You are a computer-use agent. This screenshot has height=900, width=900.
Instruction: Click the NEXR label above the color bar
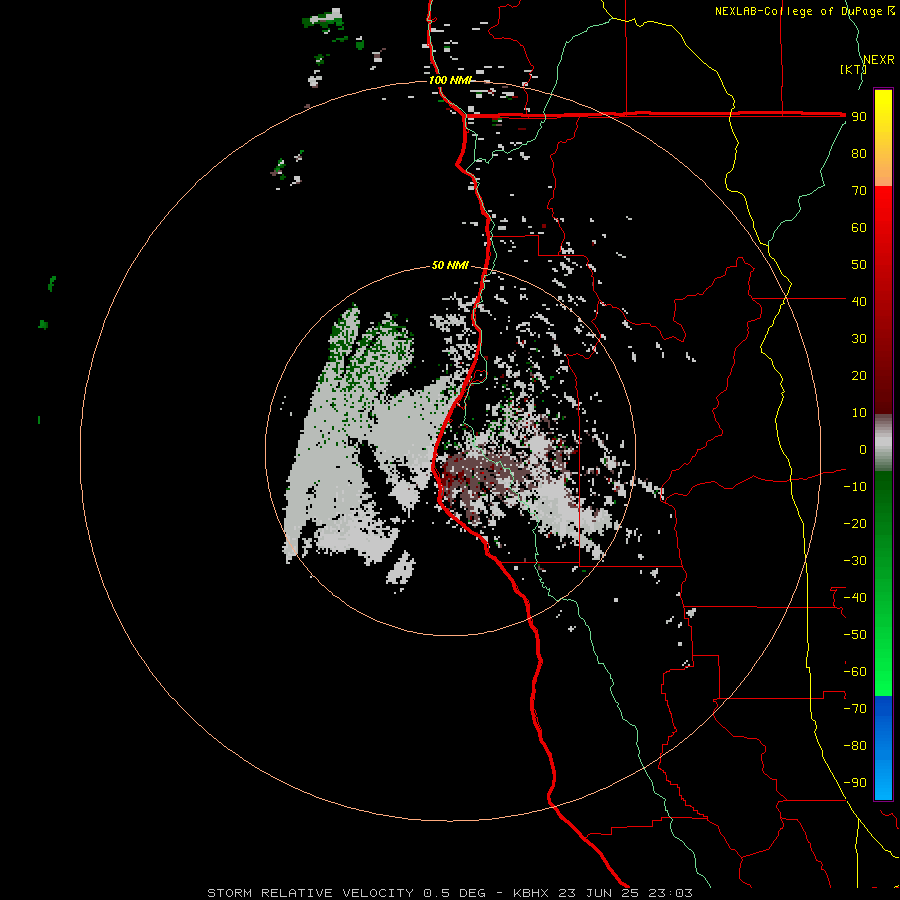point(879,60)
